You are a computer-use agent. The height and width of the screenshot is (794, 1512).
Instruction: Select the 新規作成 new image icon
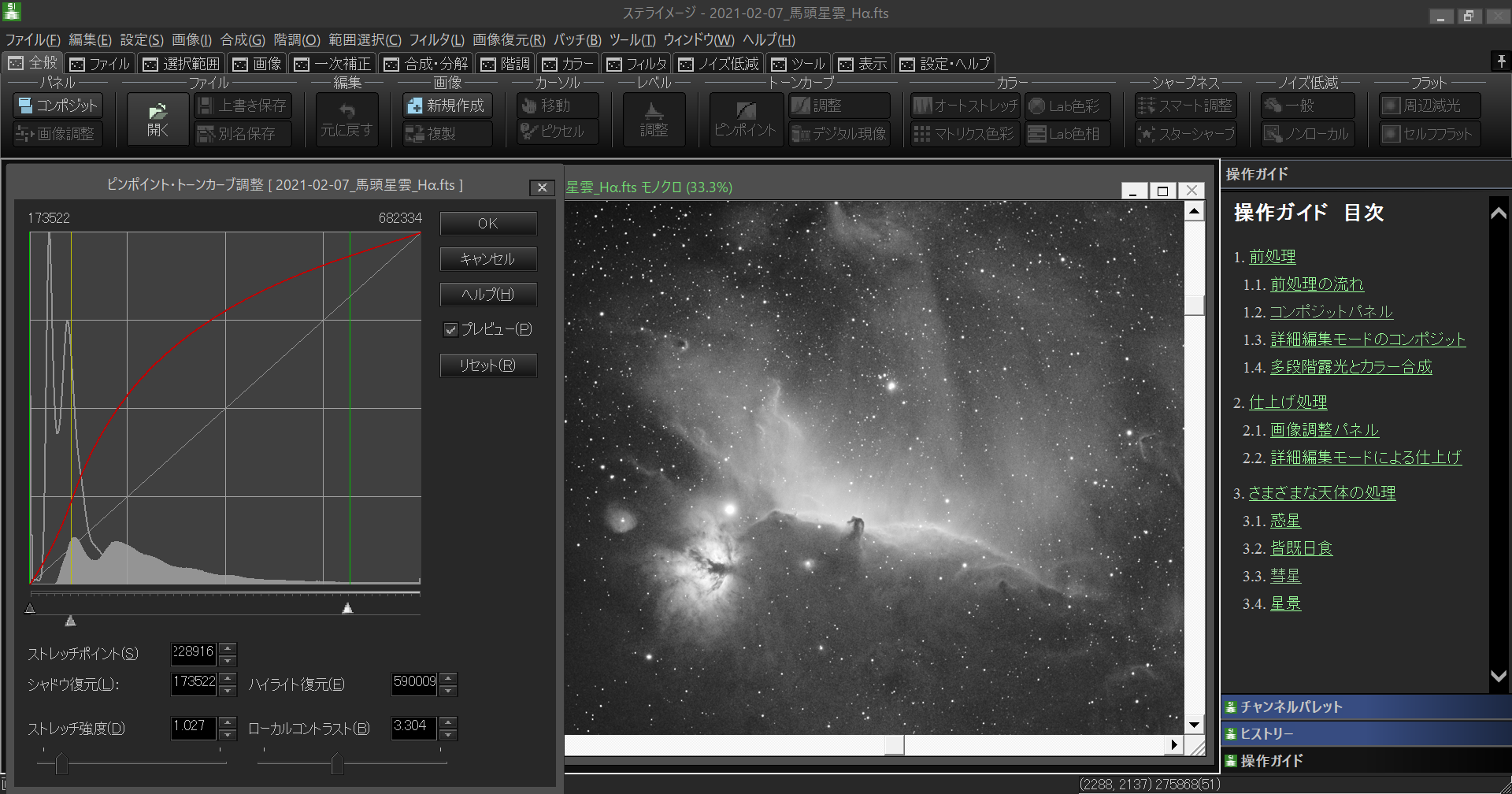[414, 106]
